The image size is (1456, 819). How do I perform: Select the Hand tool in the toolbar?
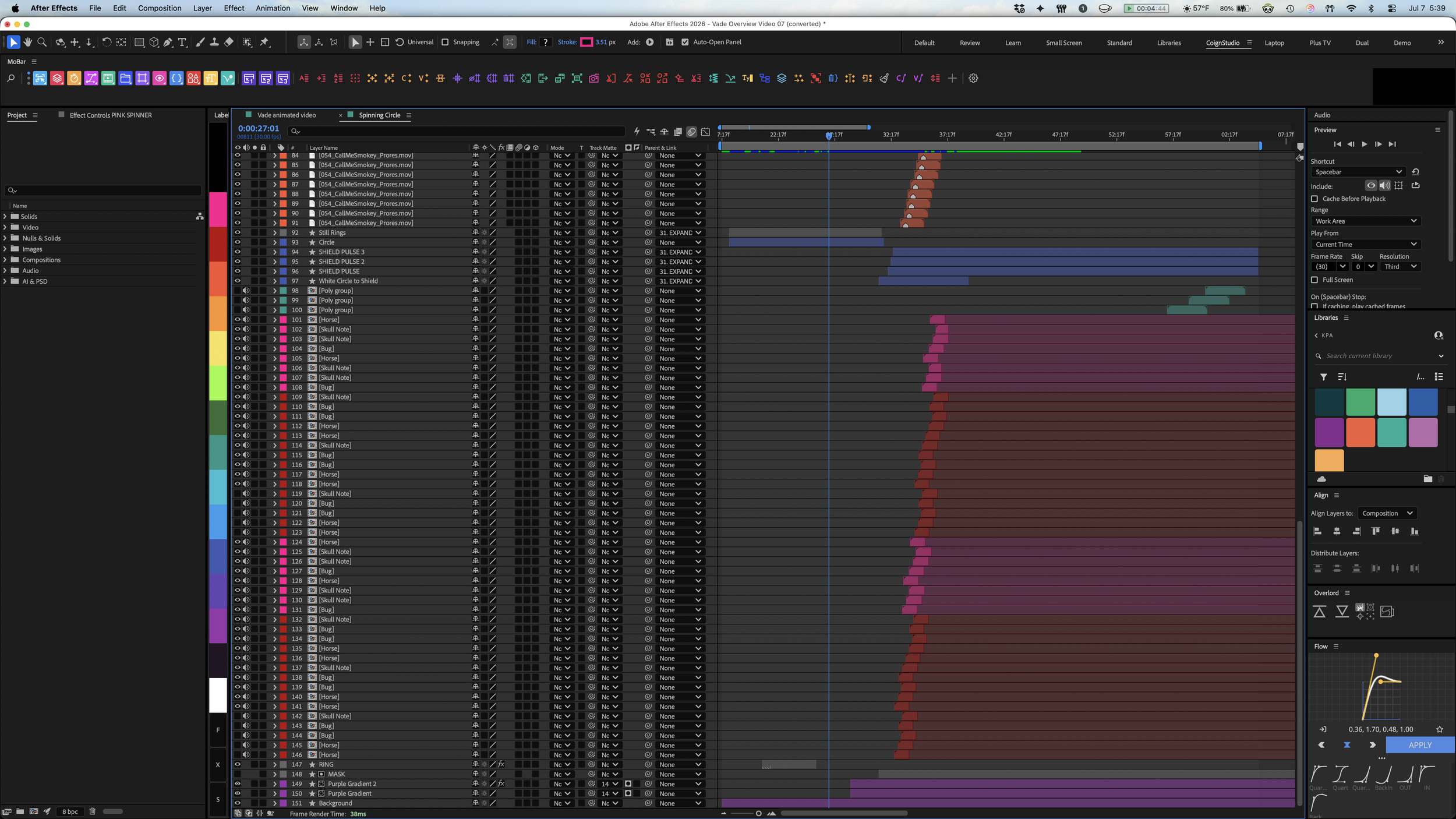pyautogui.click(x=27, y=43)
